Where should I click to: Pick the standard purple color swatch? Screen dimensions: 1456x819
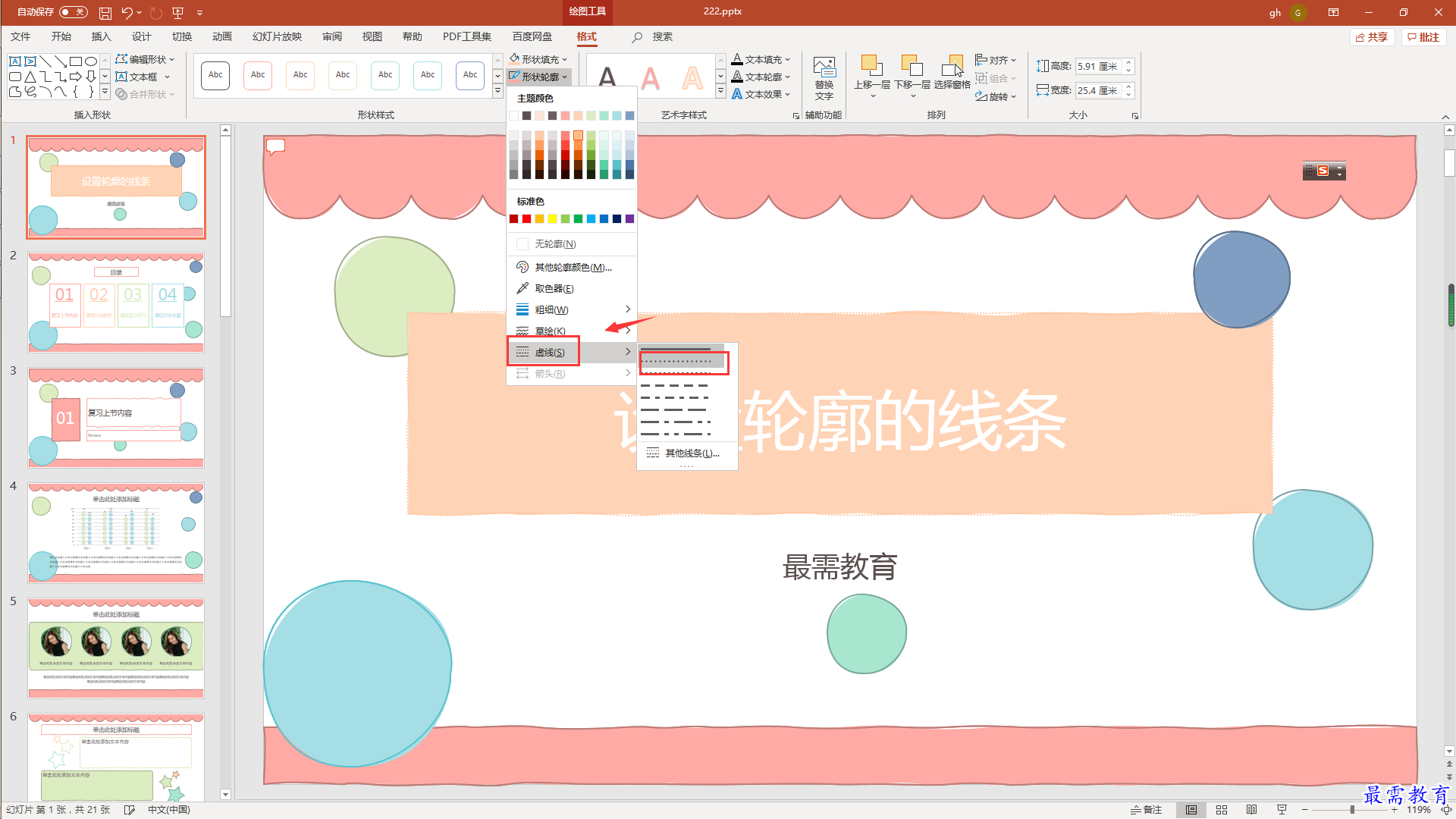629,219
